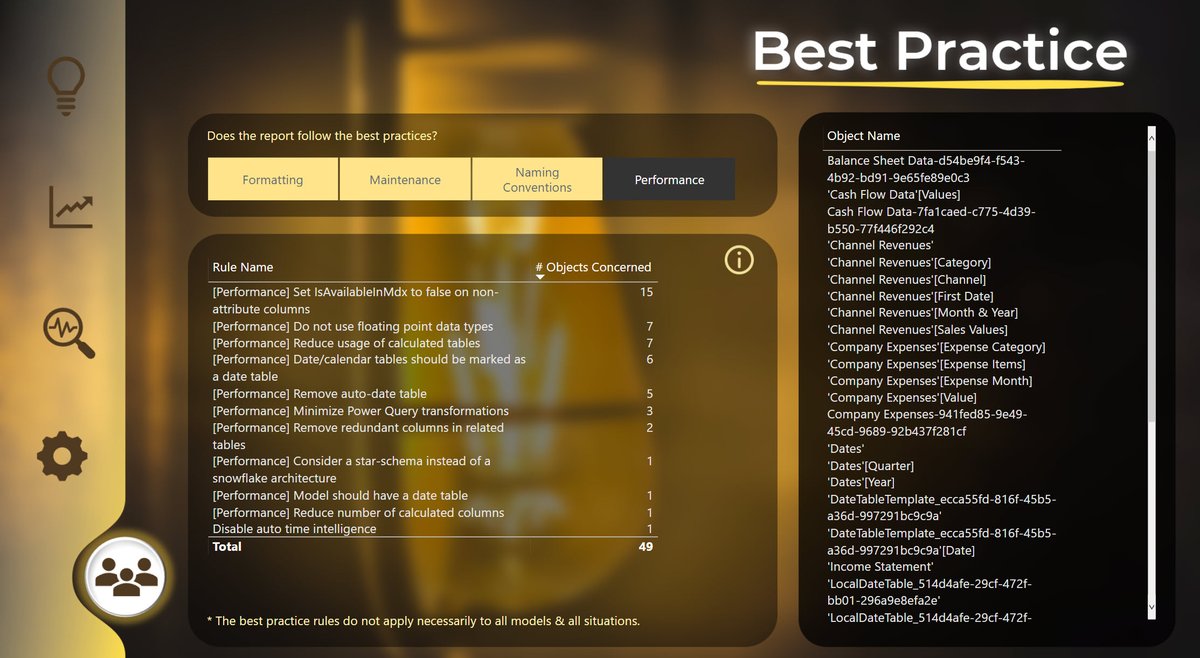Screen dimensions: 1200x658
Task: Click the people group icon button
Action: coord(126,576)
